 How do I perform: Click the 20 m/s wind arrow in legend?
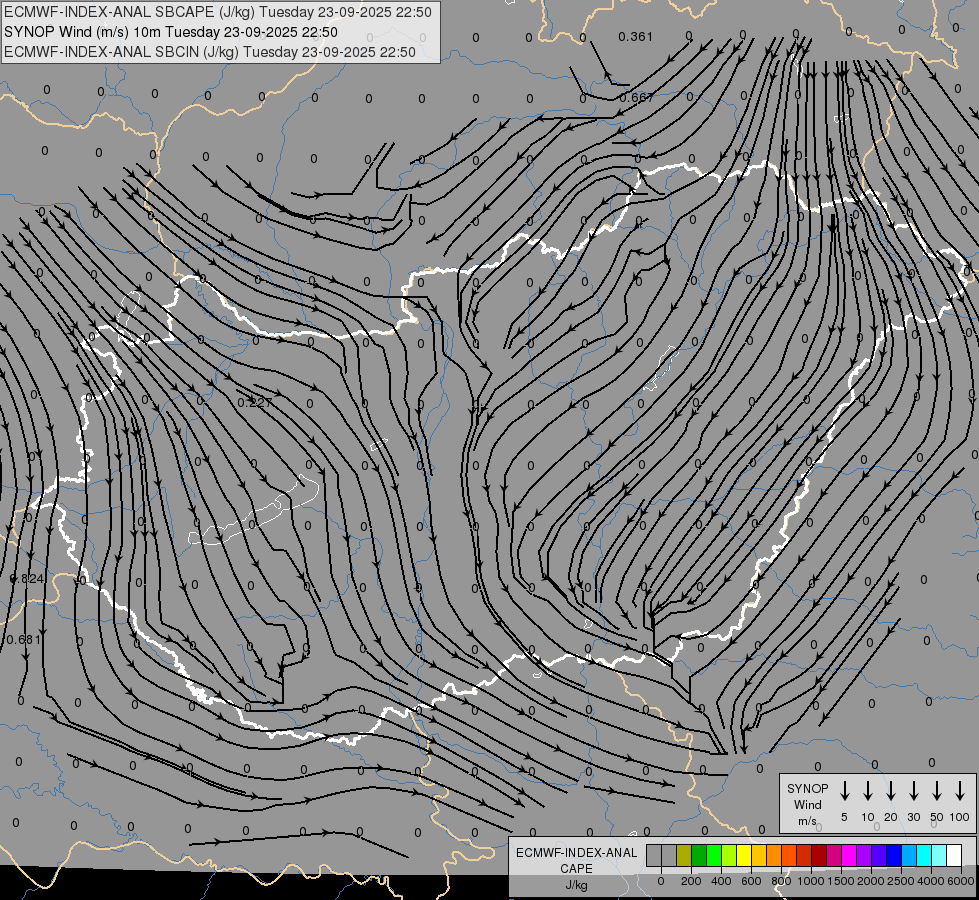click(x=890, y=791)
